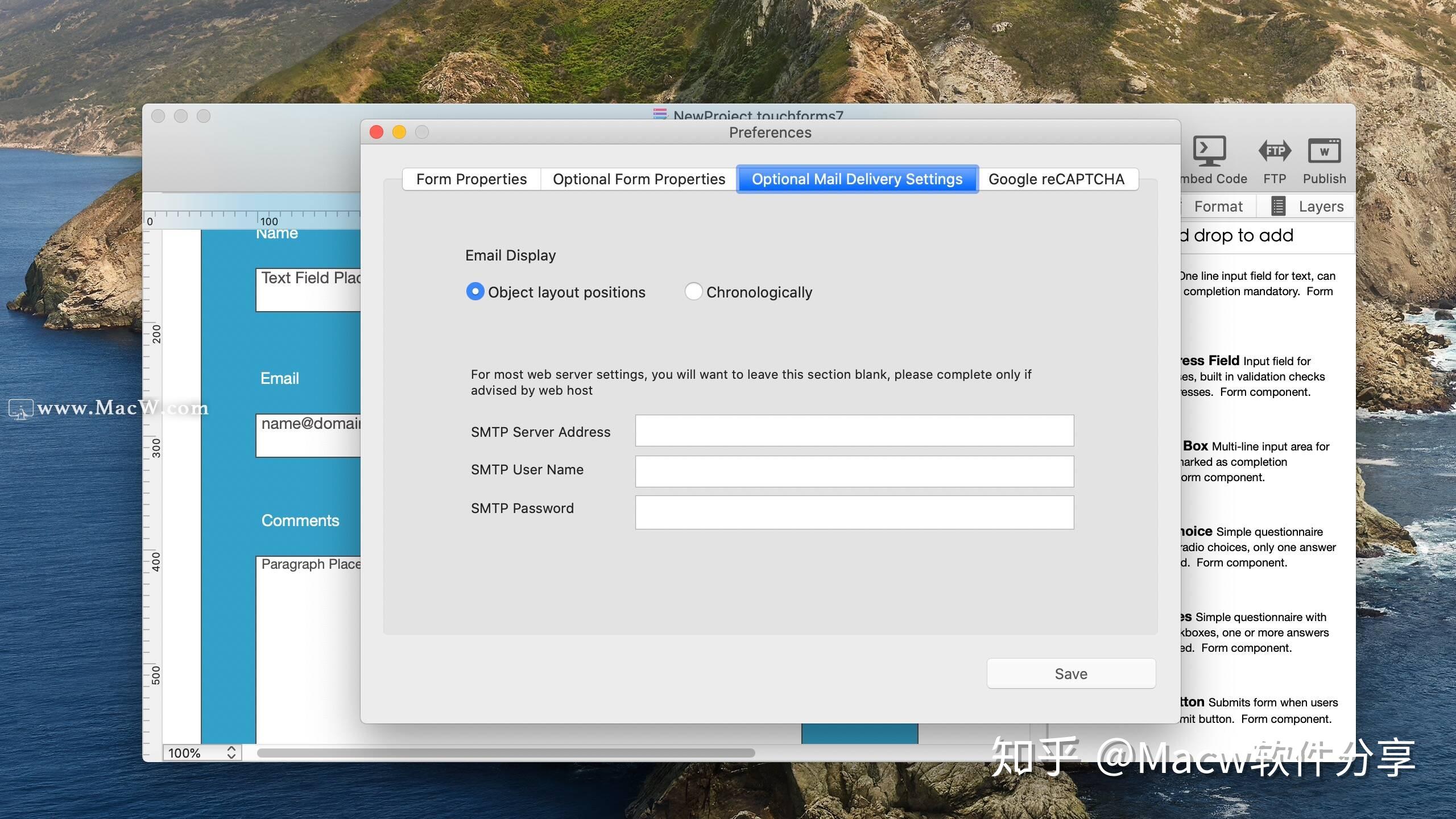1456x819 pixels.
Task: Open the 100% zoom level dropdown
Action: tap(202, 752)
